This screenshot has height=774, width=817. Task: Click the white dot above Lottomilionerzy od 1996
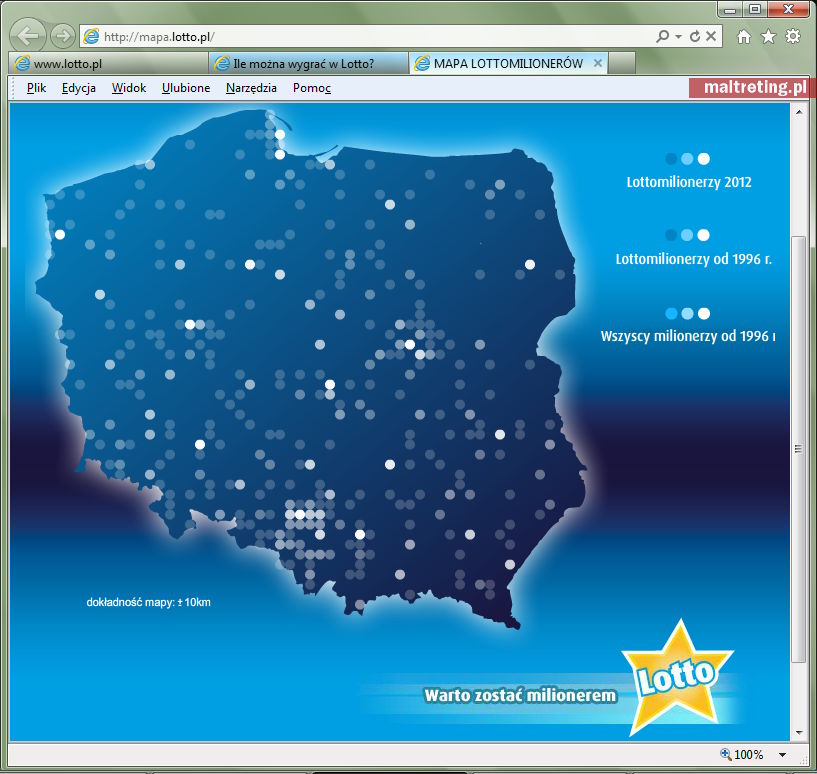[703, 235]
